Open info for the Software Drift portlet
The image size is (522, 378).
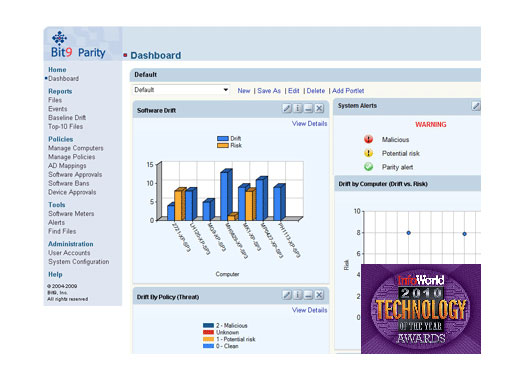click(298, 108)
